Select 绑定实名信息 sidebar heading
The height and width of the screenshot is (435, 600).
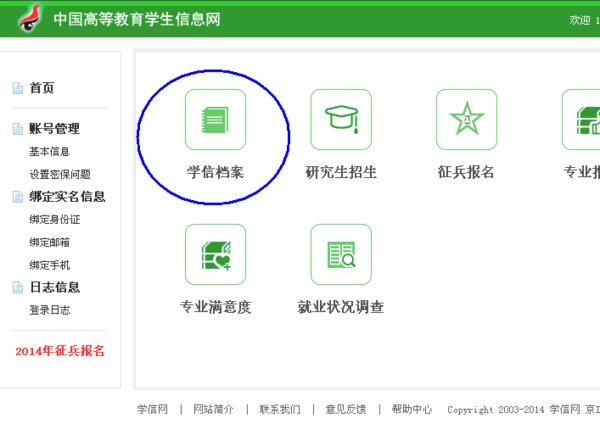pyautogui.click(x=67, y=197)
